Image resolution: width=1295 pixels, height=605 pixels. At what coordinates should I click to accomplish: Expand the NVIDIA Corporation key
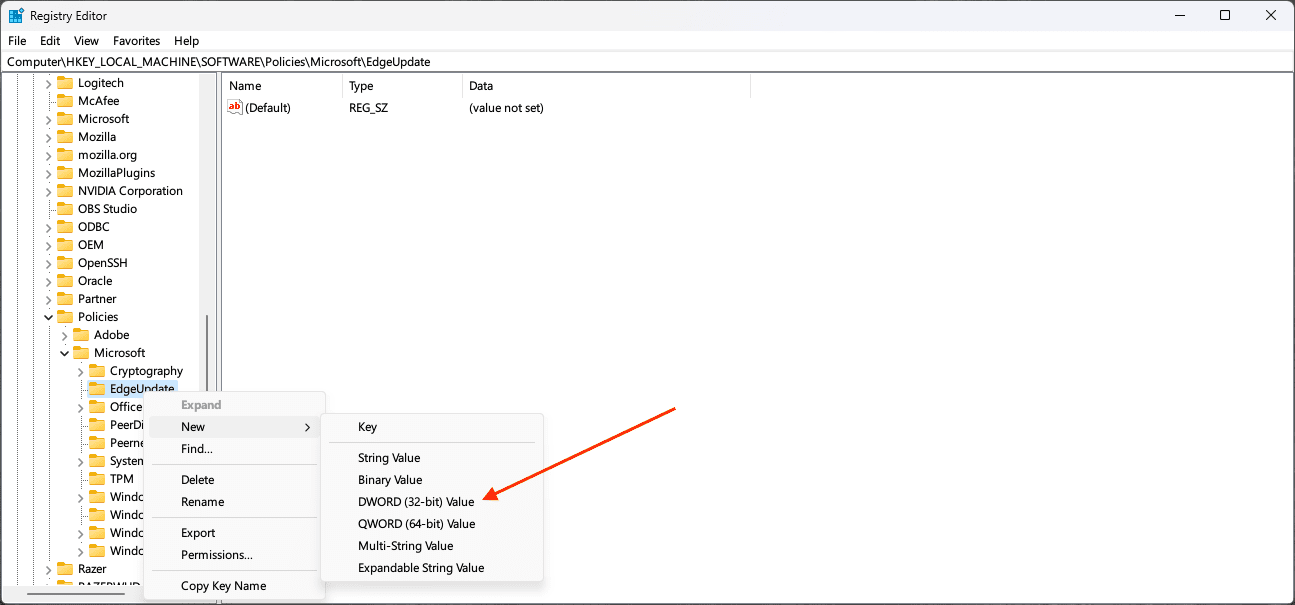[49, 191]
